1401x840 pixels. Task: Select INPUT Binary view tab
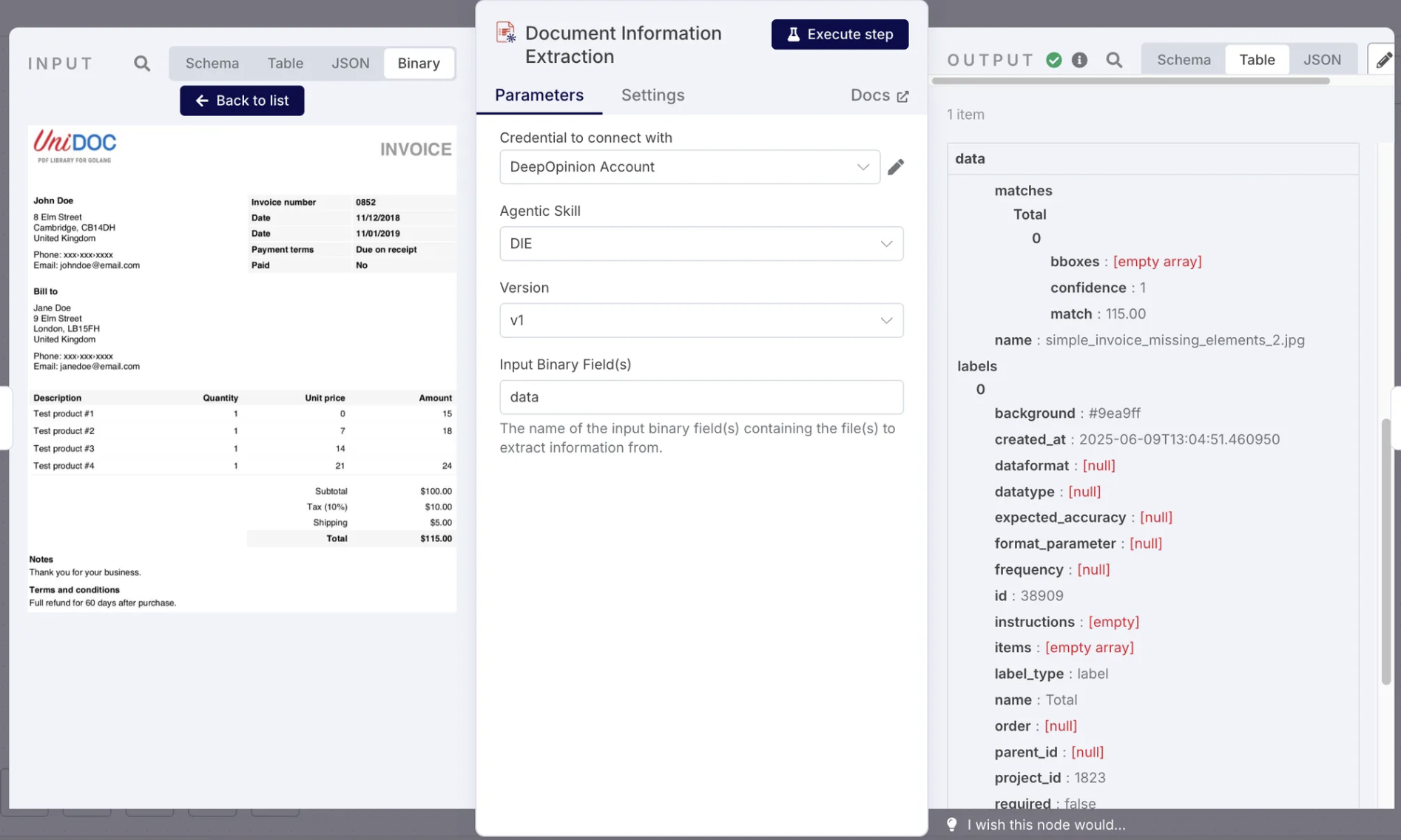coord(419,64)
